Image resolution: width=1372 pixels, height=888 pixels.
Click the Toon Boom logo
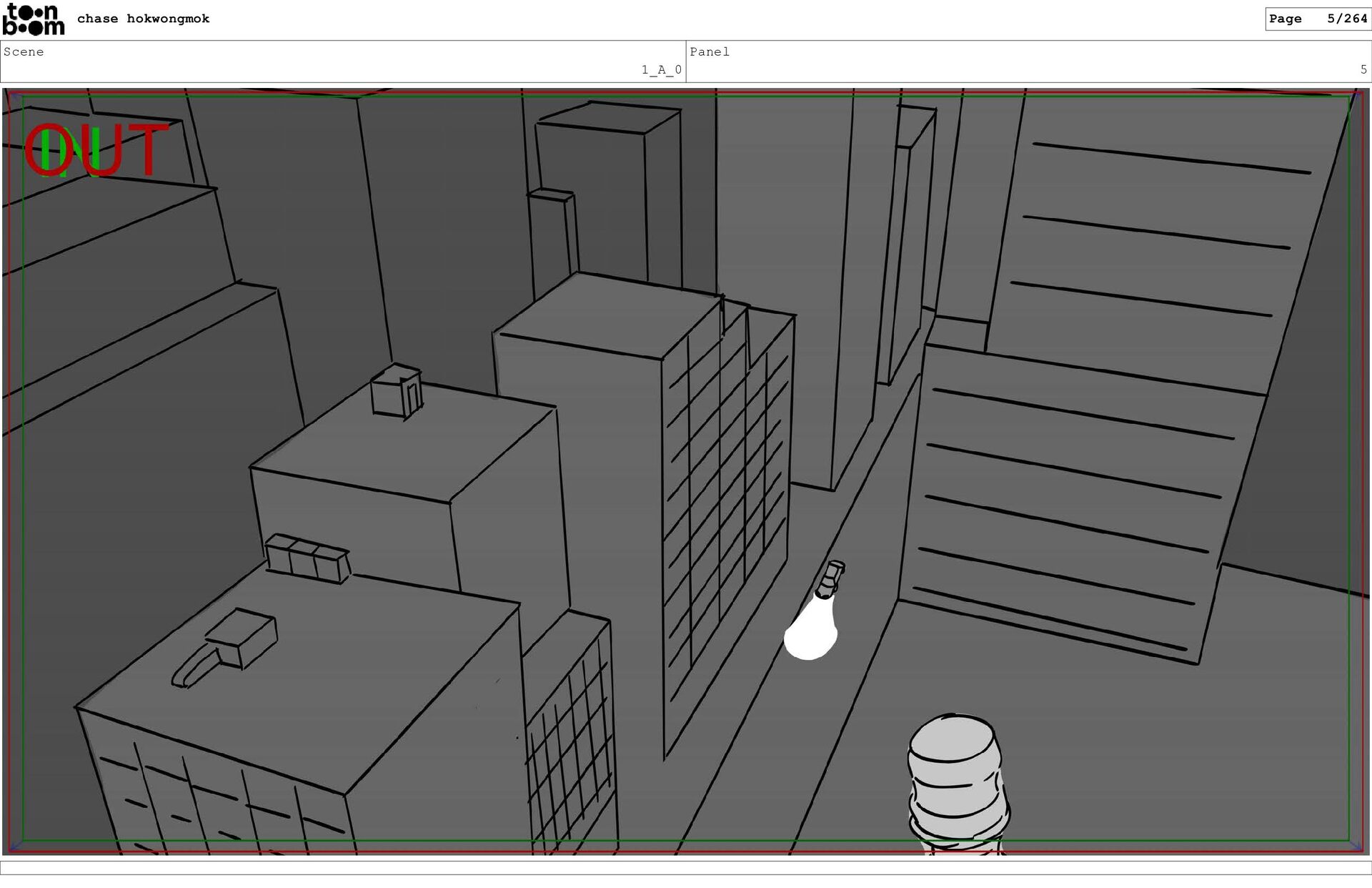(x=33, y=19)
